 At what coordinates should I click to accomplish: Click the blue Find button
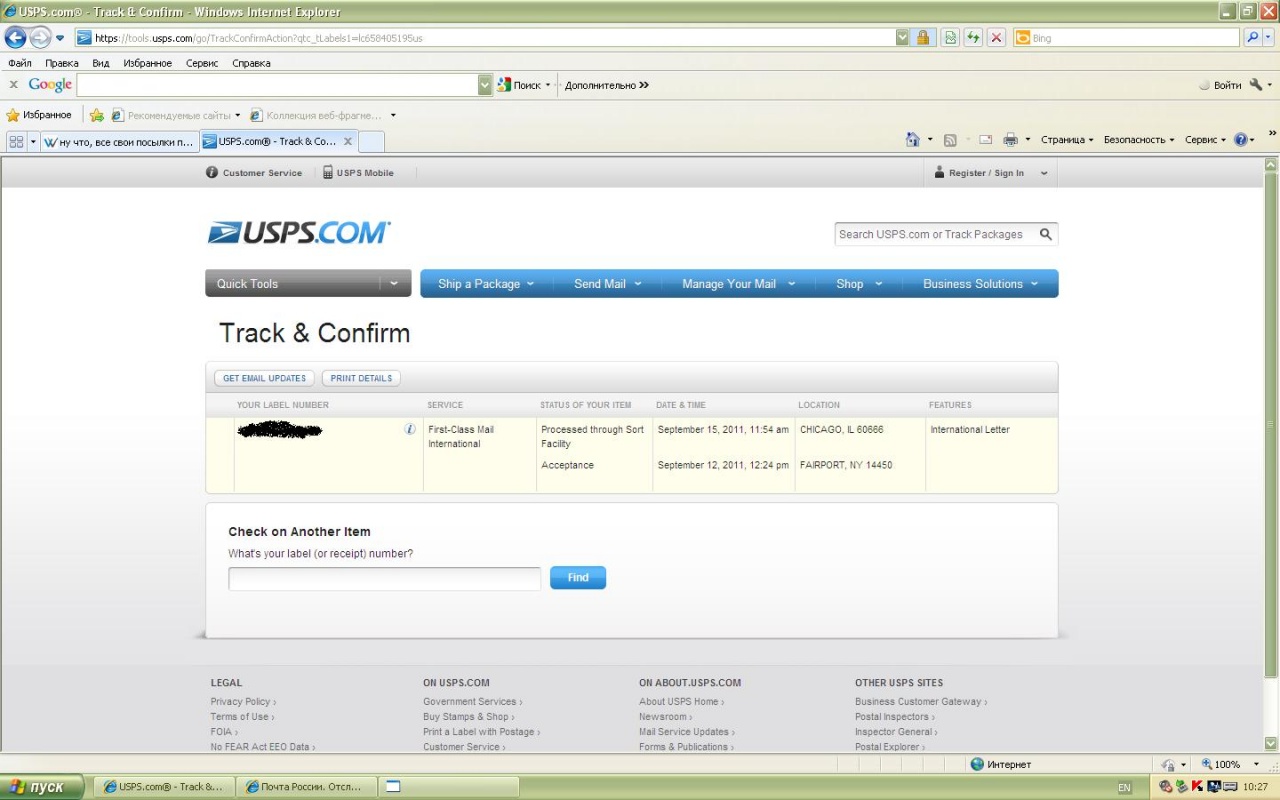(578, 578)
